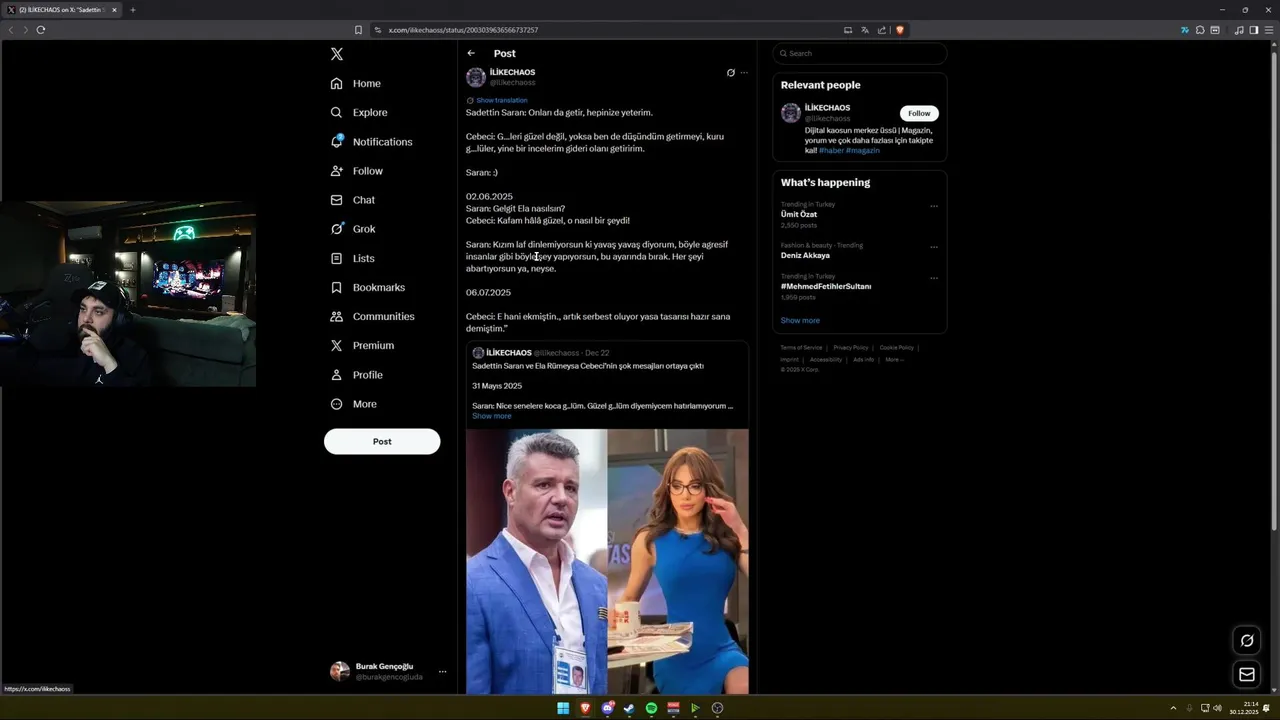Expand the footer More menu
The image size is (1280, 720).
(x=893, y=359)
